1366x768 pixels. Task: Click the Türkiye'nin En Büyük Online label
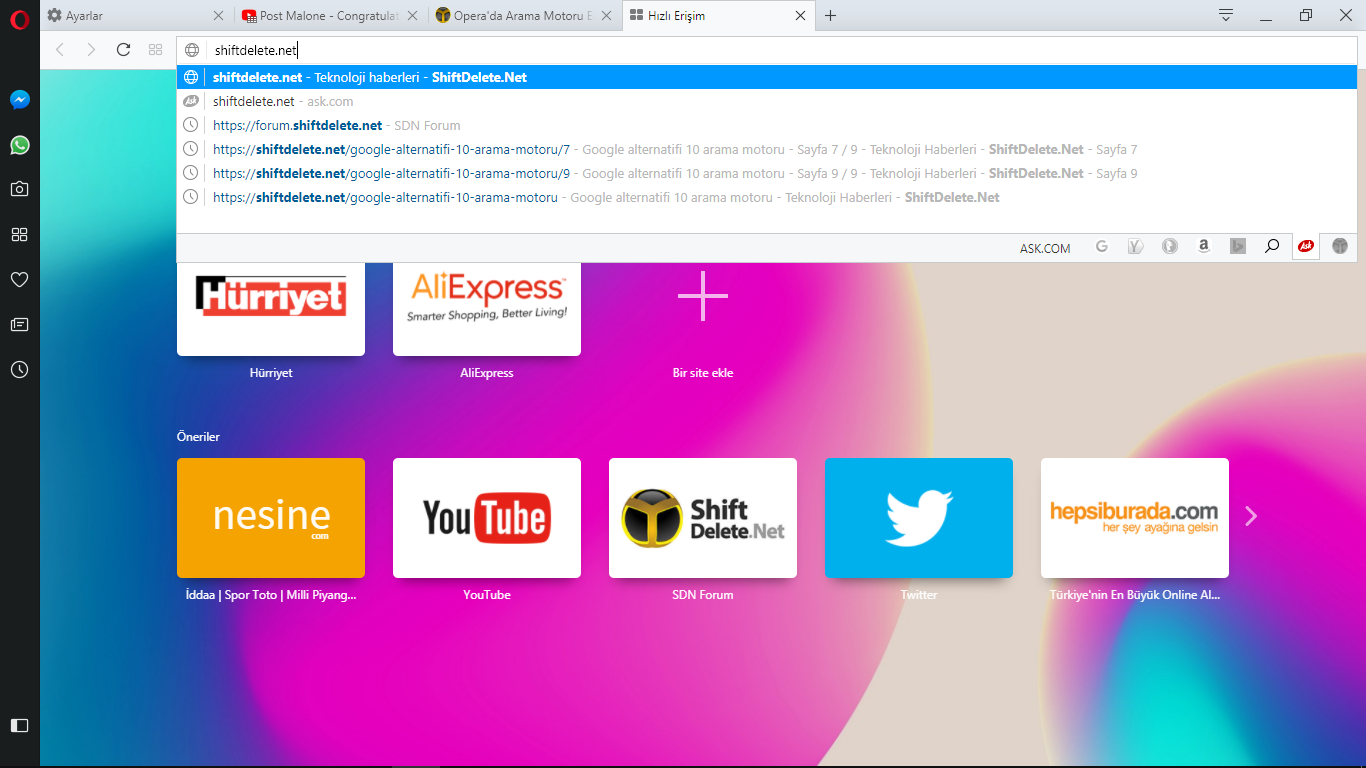tap(1135, 595)
